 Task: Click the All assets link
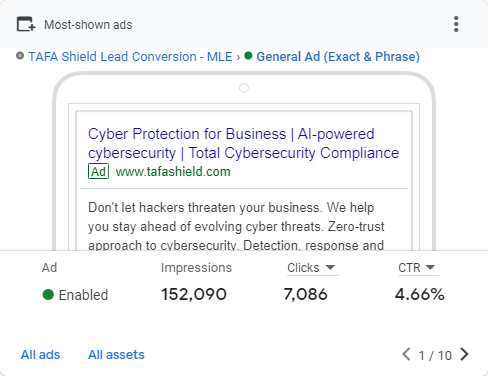click(x=116, y=355)
